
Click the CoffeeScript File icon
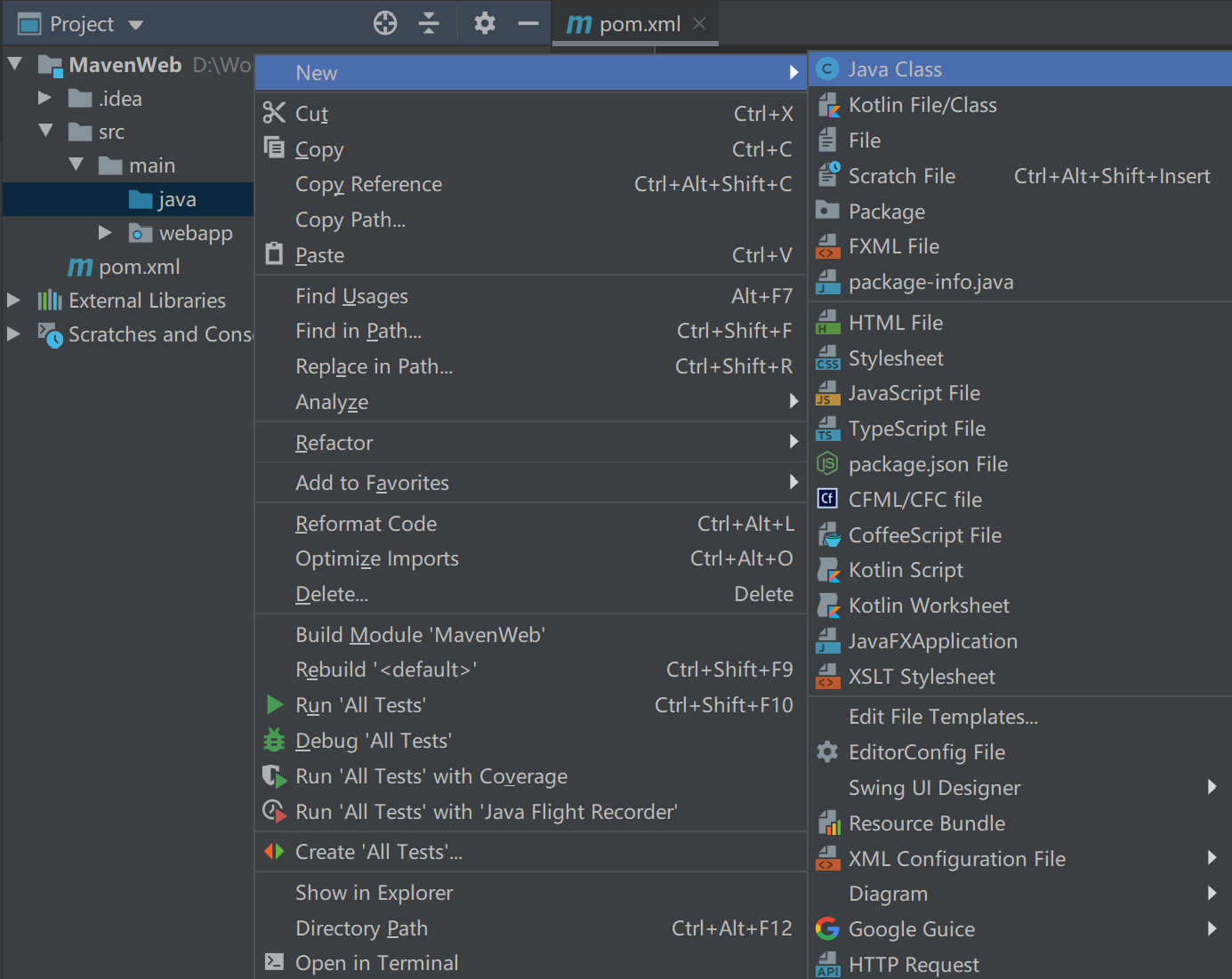(x=828, y=534)
